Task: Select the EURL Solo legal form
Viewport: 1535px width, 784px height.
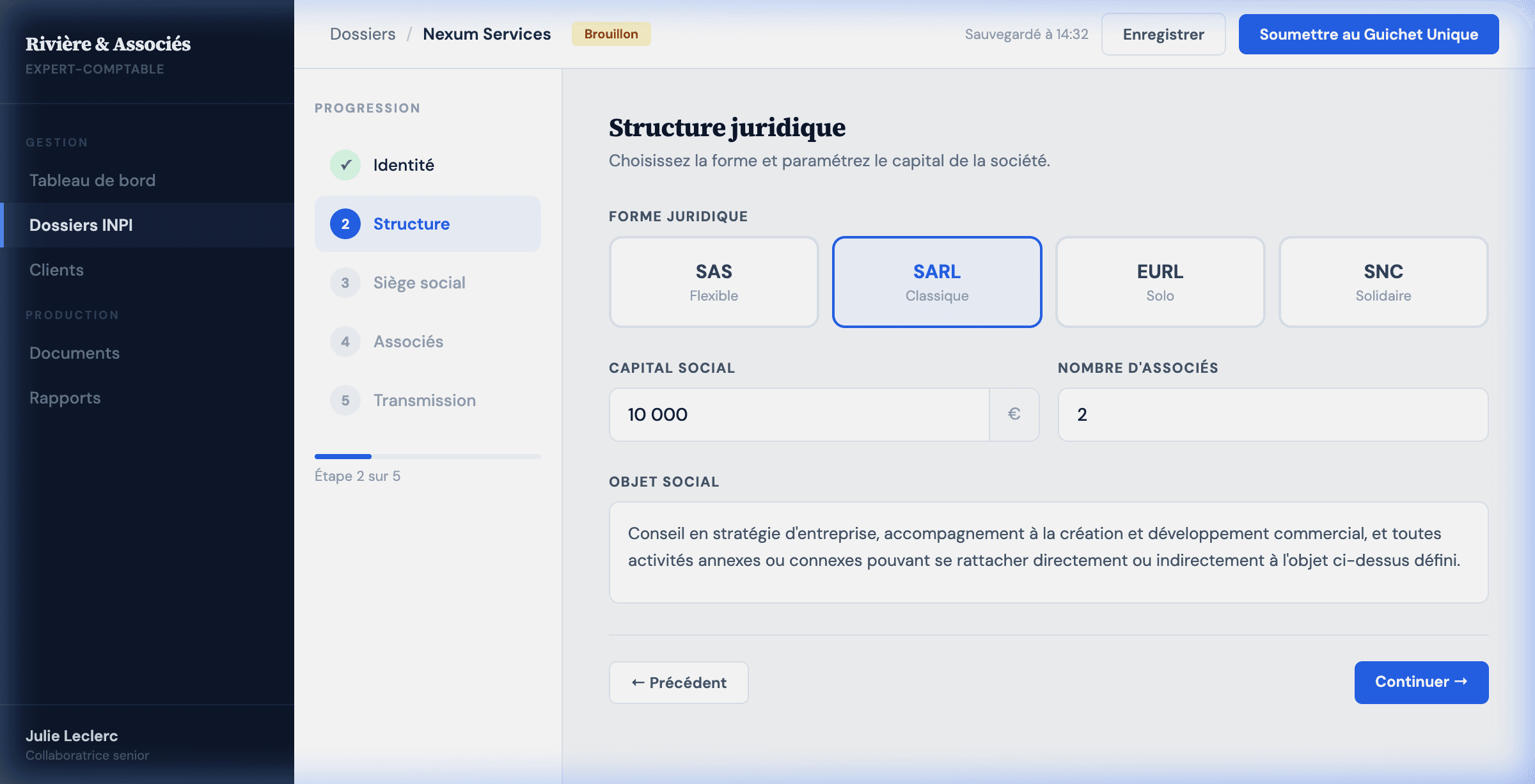Action: click(1160, 281)
